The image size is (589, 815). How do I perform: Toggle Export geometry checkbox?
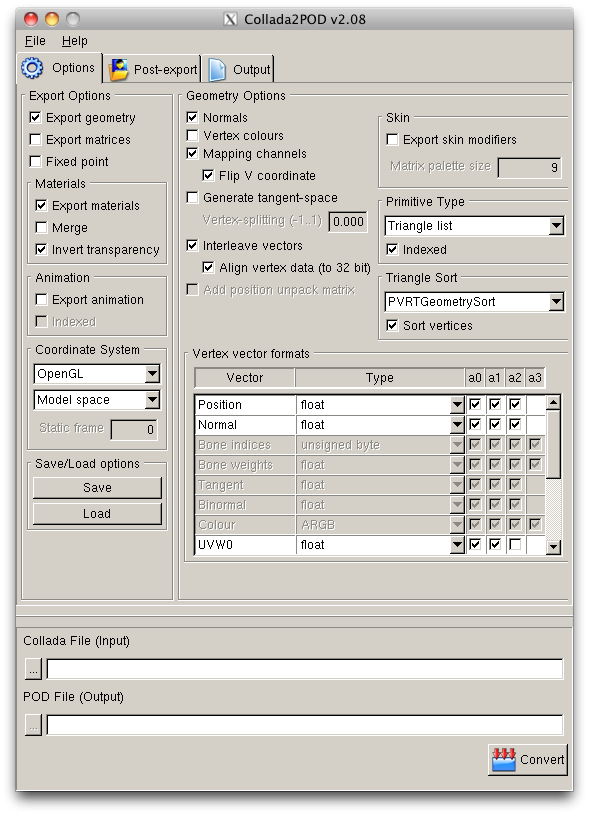point(35,117)
